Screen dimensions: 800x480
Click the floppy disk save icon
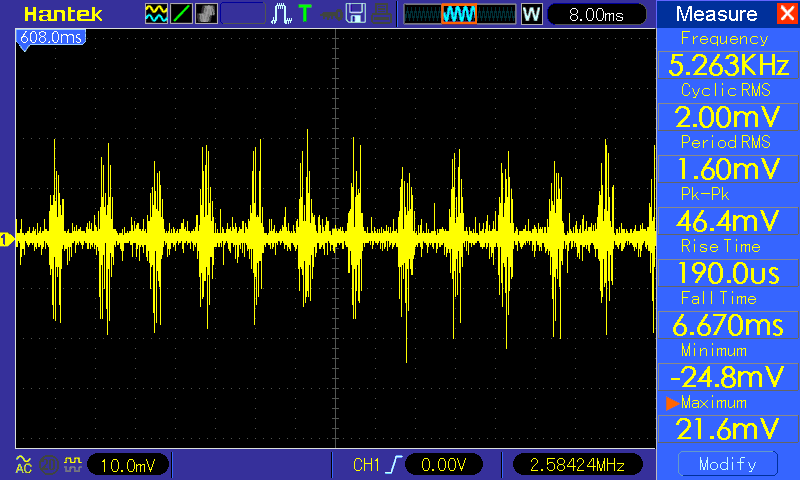[x=356, y=14]
